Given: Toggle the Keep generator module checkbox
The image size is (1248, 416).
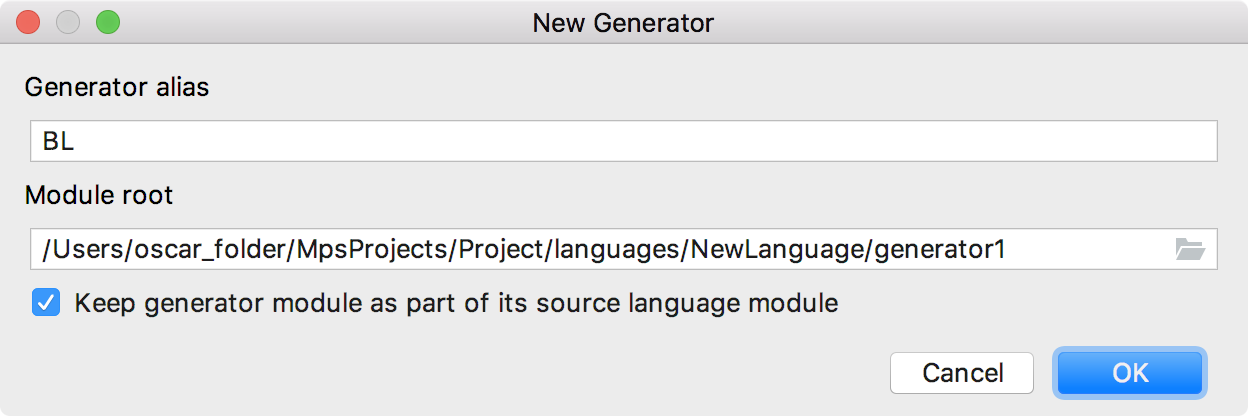Looking at the screenshot, I should [x=45, y=303].
